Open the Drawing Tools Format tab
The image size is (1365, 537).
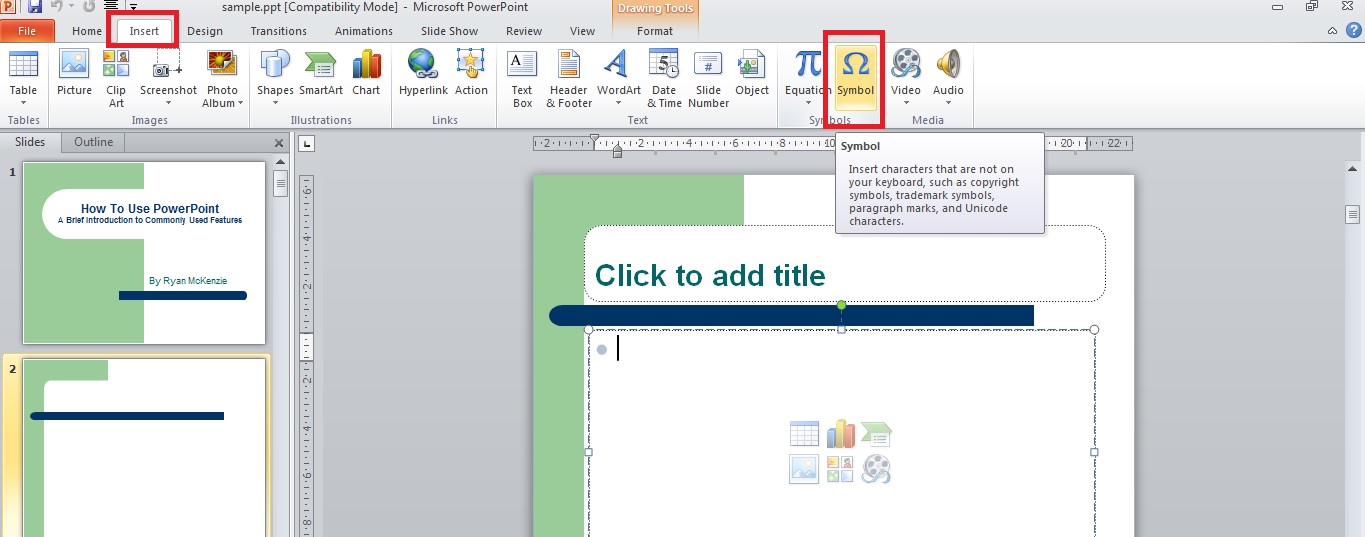click(x=655, y=31)
